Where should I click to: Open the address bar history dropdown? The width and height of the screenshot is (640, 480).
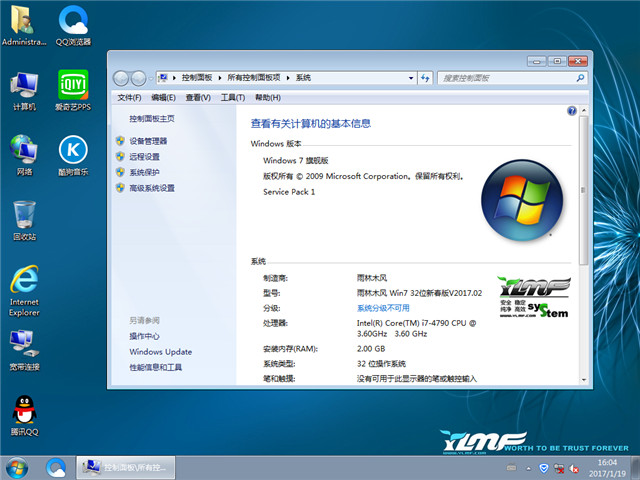(x=411, y=78)
